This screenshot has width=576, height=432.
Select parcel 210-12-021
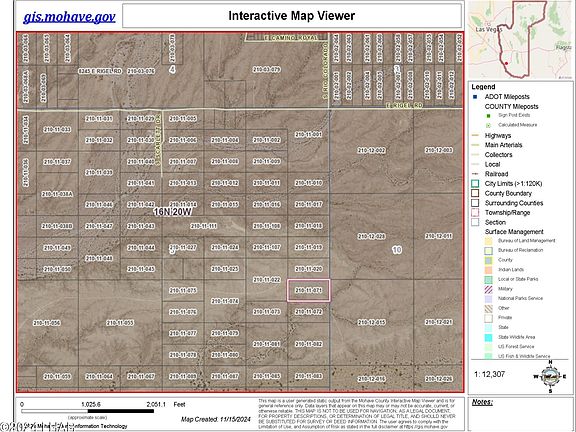tap(439, 322)
